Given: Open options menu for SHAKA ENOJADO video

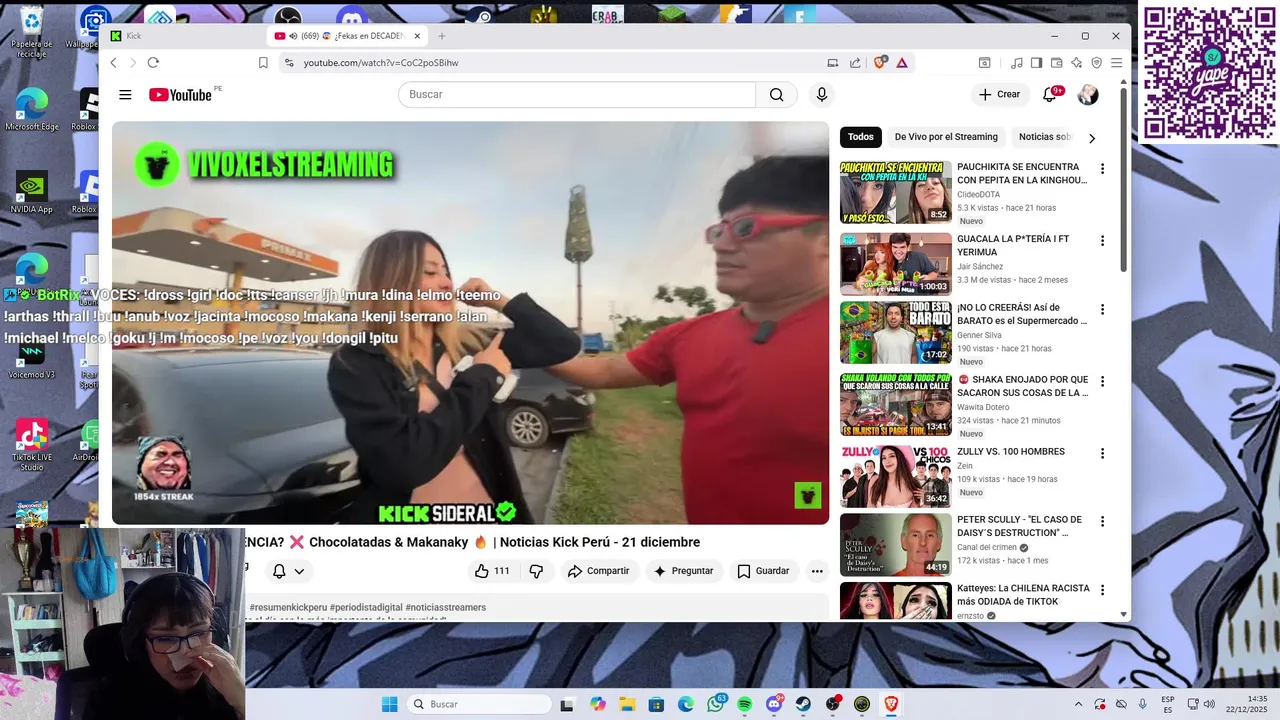Looking at the screenshot, I should [x=1103, y=381].
